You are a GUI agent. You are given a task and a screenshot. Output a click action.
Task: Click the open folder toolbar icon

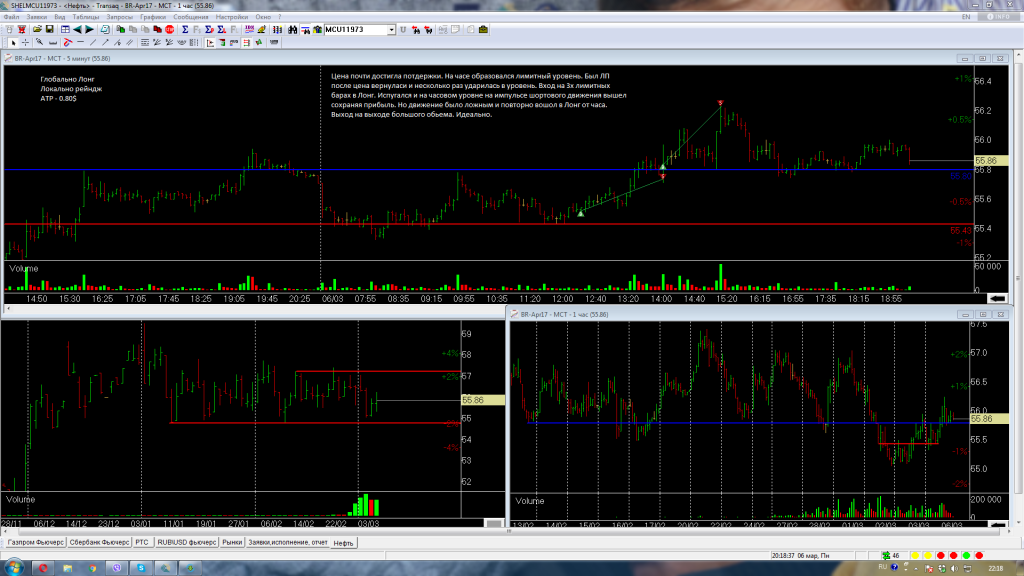coord(37,29)
